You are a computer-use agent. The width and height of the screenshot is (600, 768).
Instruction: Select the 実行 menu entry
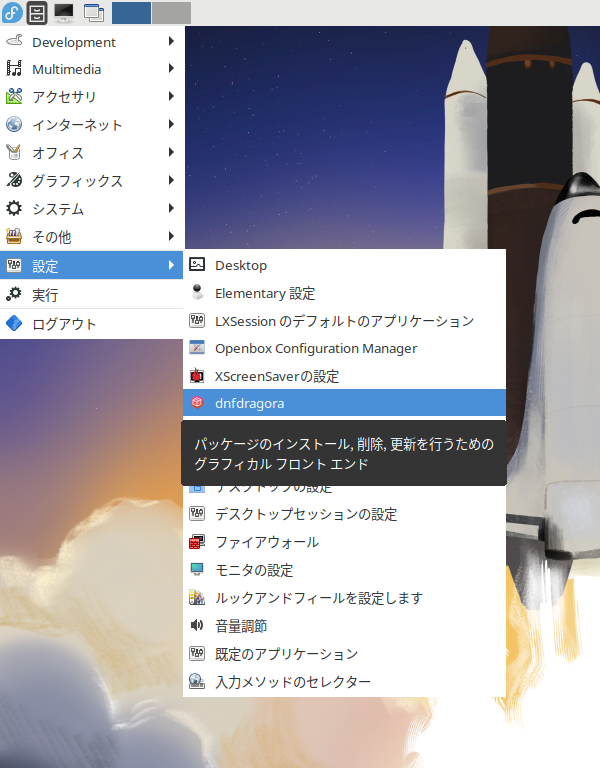click(92, 294)
